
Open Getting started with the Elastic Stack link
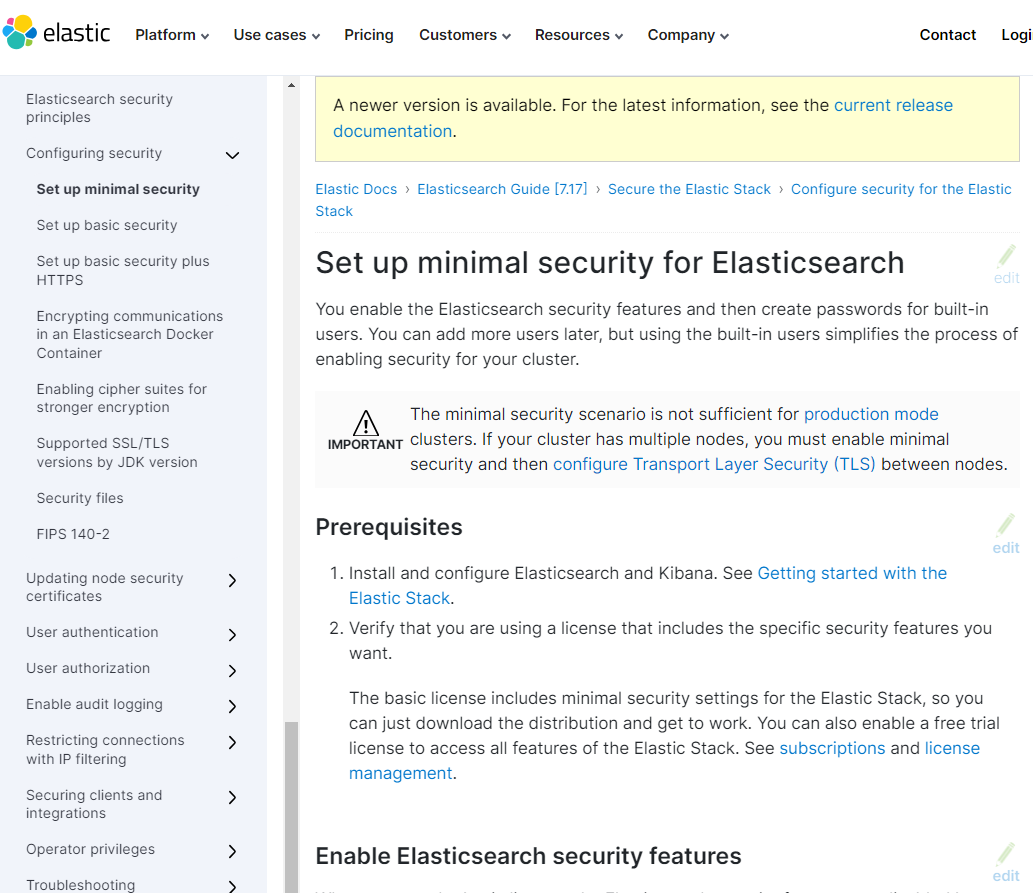tap(852, 573)
